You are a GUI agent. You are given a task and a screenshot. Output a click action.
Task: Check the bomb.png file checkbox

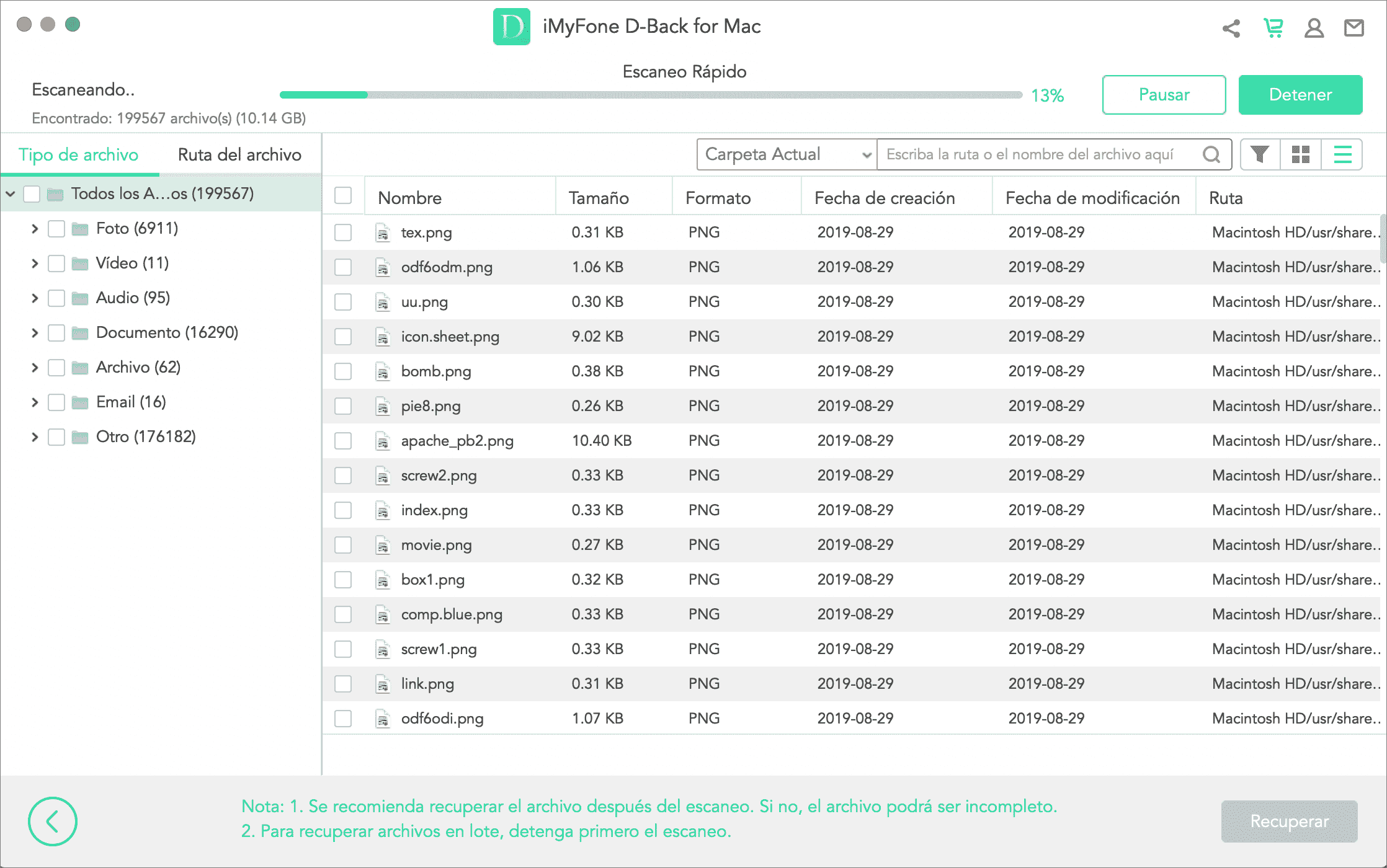(343, 371)
